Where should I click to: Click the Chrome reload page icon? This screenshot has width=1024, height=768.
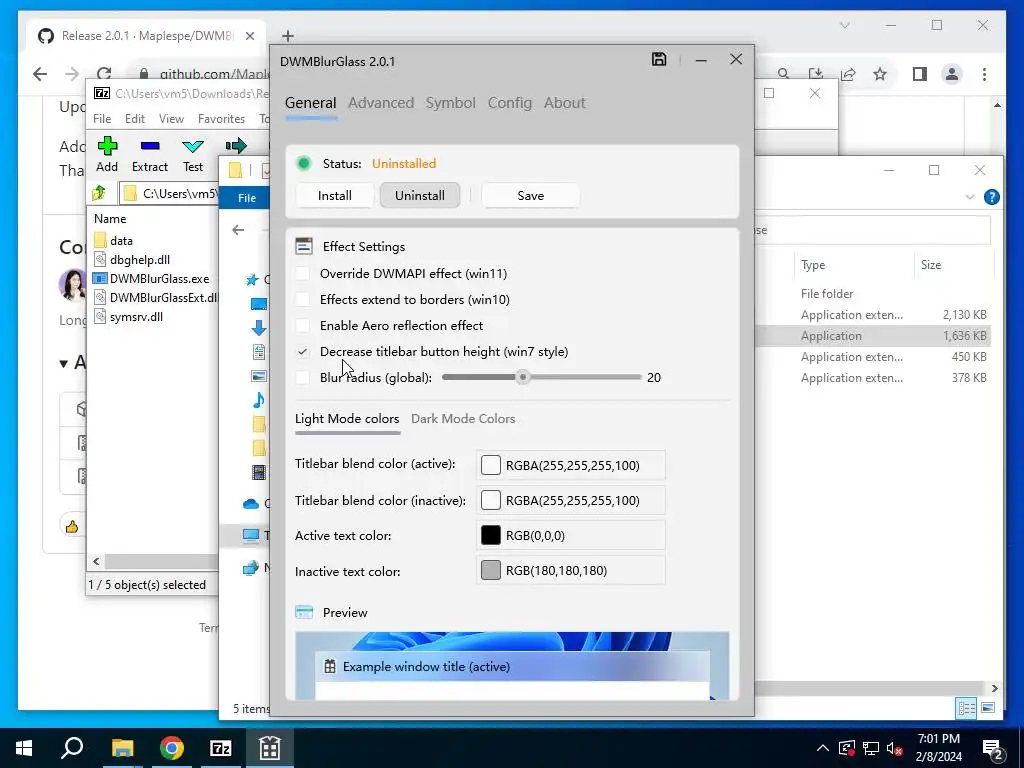click(x=104, y=74)
